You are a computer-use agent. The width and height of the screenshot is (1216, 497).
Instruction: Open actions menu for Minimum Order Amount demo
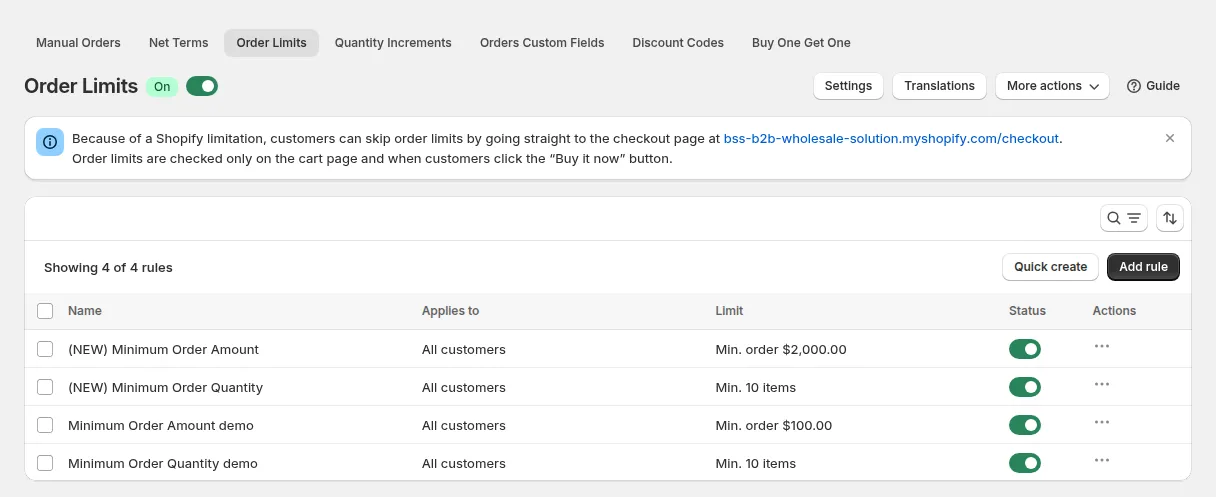tap(1102, 422)
